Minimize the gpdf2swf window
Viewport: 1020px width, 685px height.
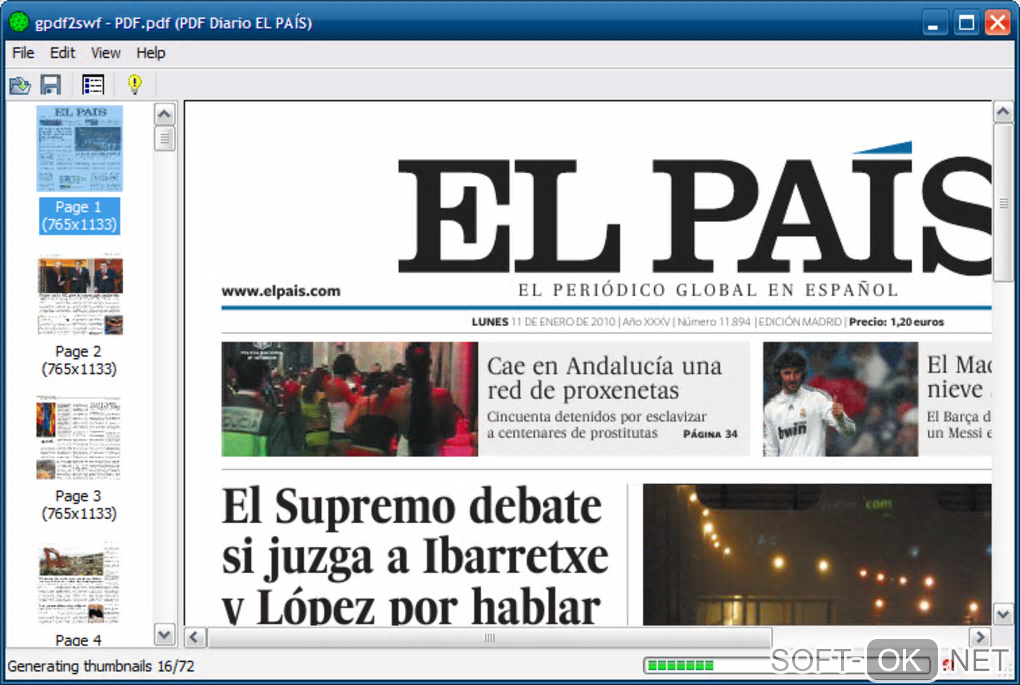933,23
